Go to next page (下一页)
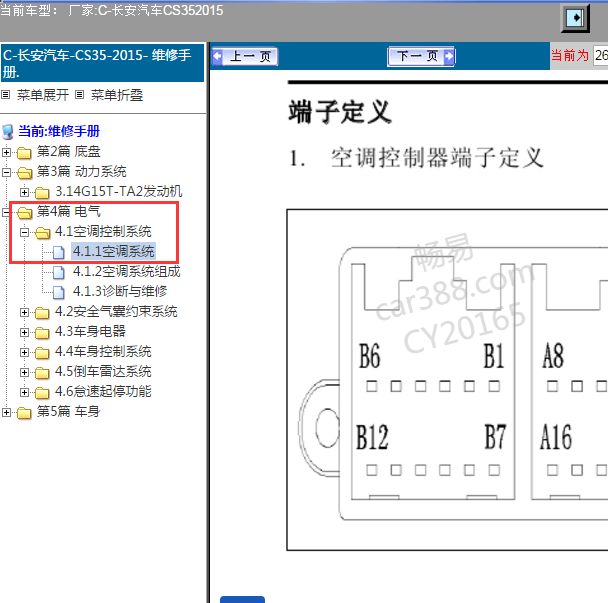Screen dimensions: 608x603 coord(421,57)
